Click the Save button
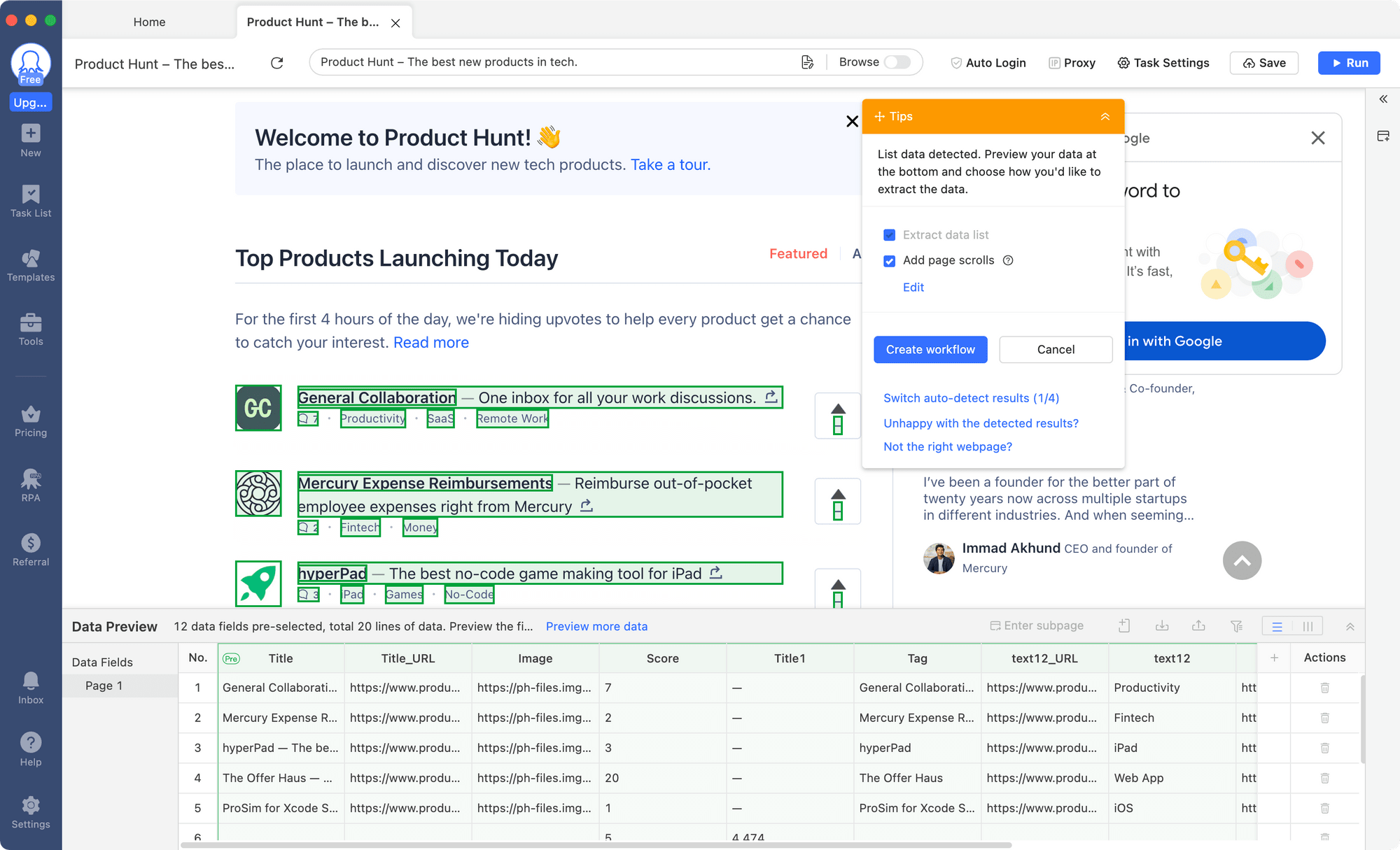Viewport: 1400px width, 850px height. point(1264,63)
